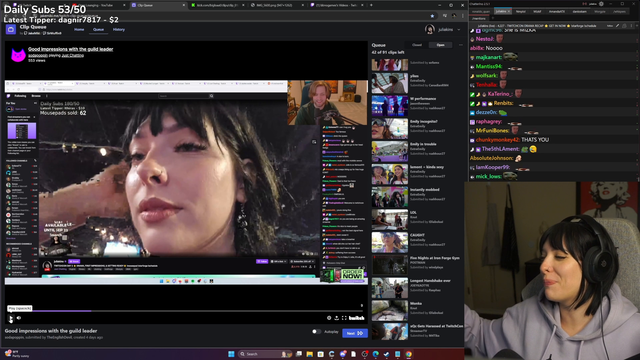640x360 pixels.
Task: Play the clip with the play button
Action: [x=11, y=318]
